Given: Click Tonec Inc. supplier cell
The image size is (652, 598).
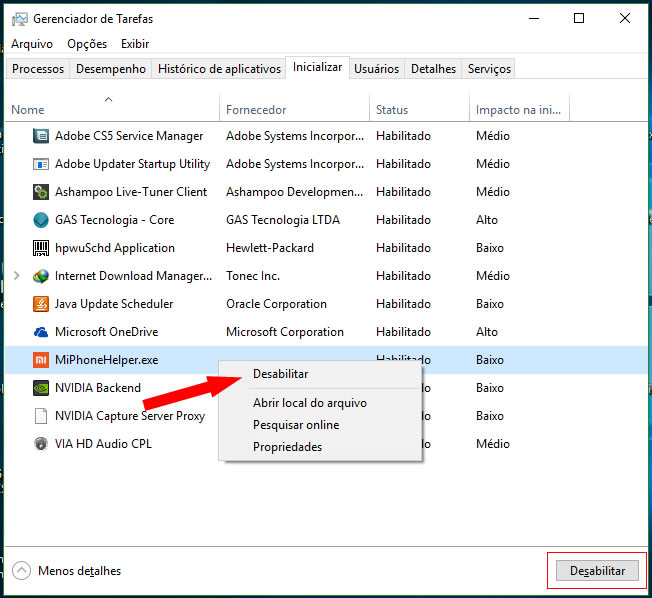Looking at the screenshot, I should point(253,276).
